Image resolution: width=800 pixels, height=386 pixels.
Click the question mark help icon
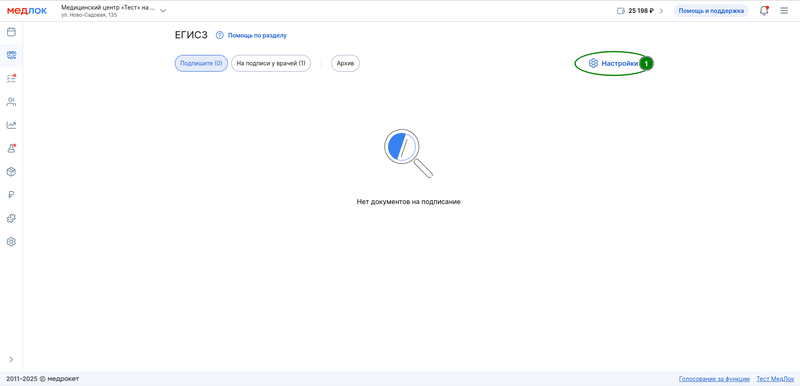point(220,35)
